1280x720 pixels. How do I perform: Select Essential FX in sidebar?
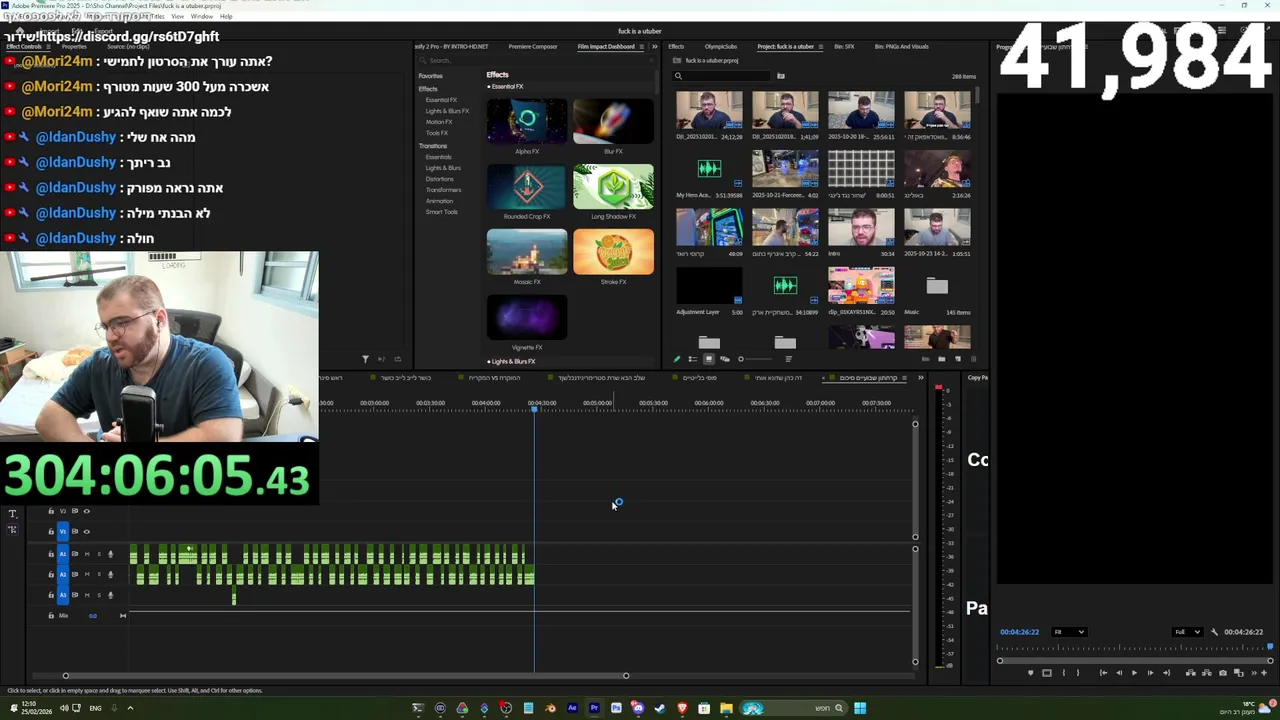[x=441, y=100]
